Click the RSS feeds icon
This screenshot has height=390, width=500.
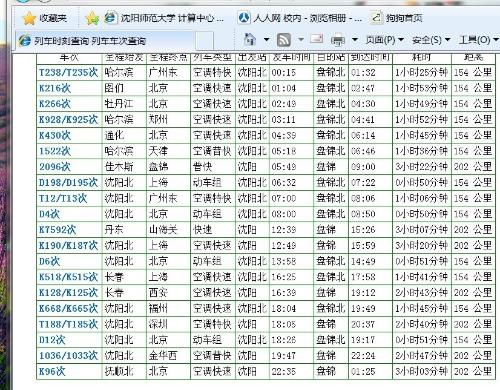(284, 40)
